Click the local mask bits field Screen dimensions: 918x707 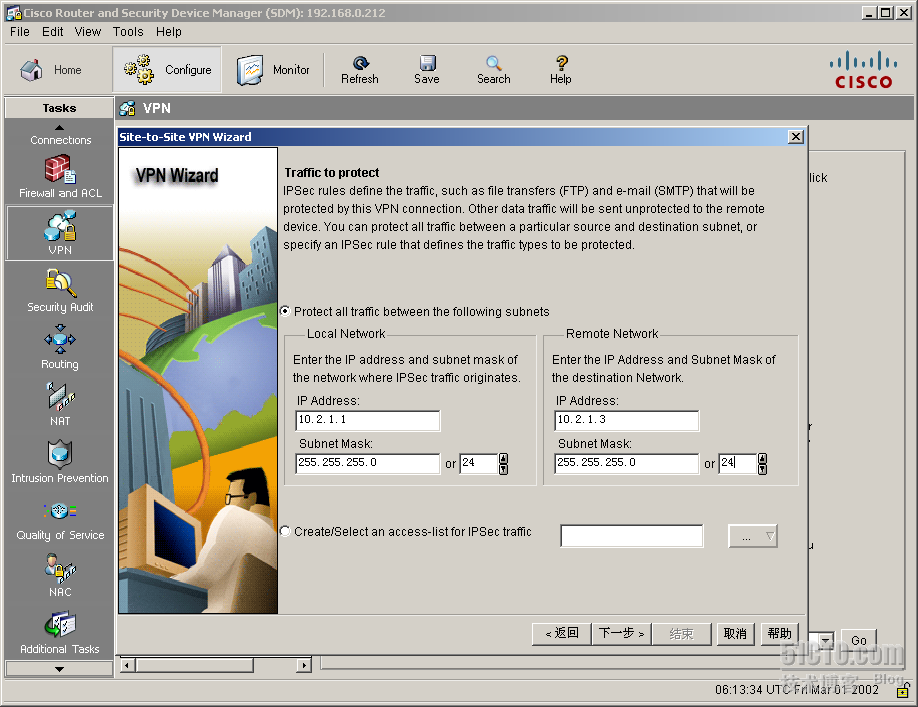point(479,464)
